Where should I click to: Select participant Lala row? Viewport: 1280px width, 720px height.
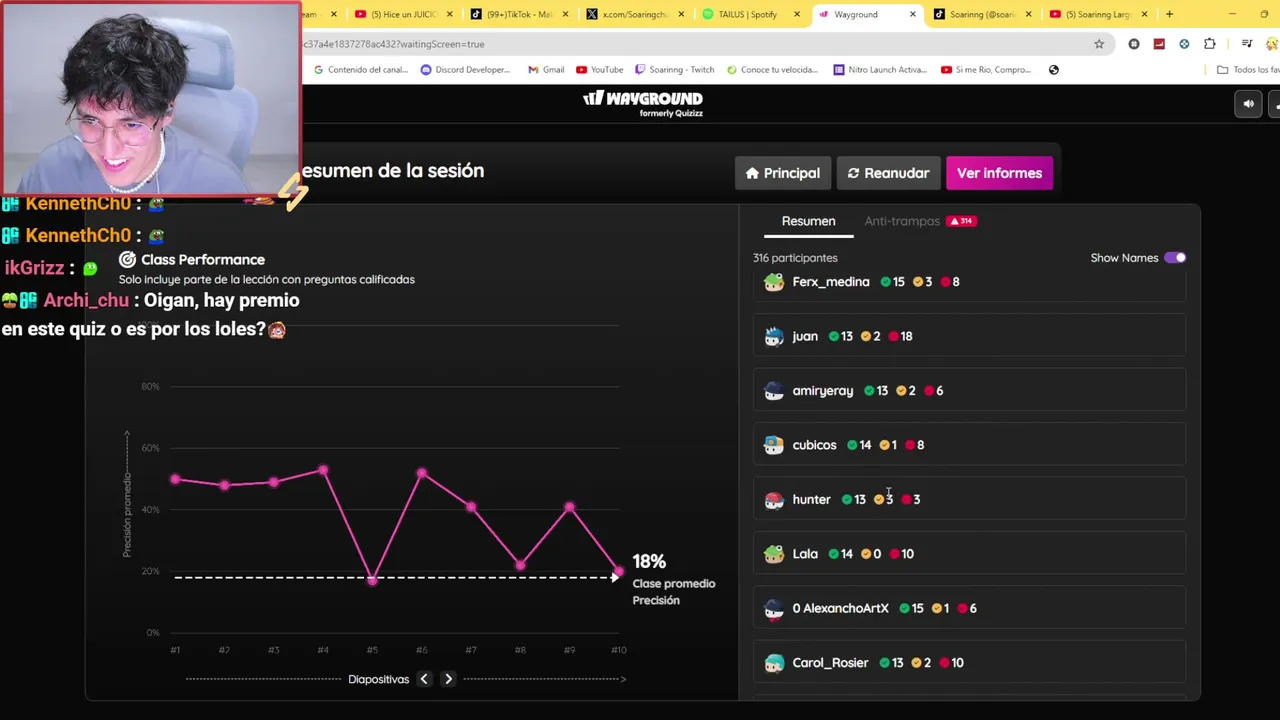click(969, 554)
